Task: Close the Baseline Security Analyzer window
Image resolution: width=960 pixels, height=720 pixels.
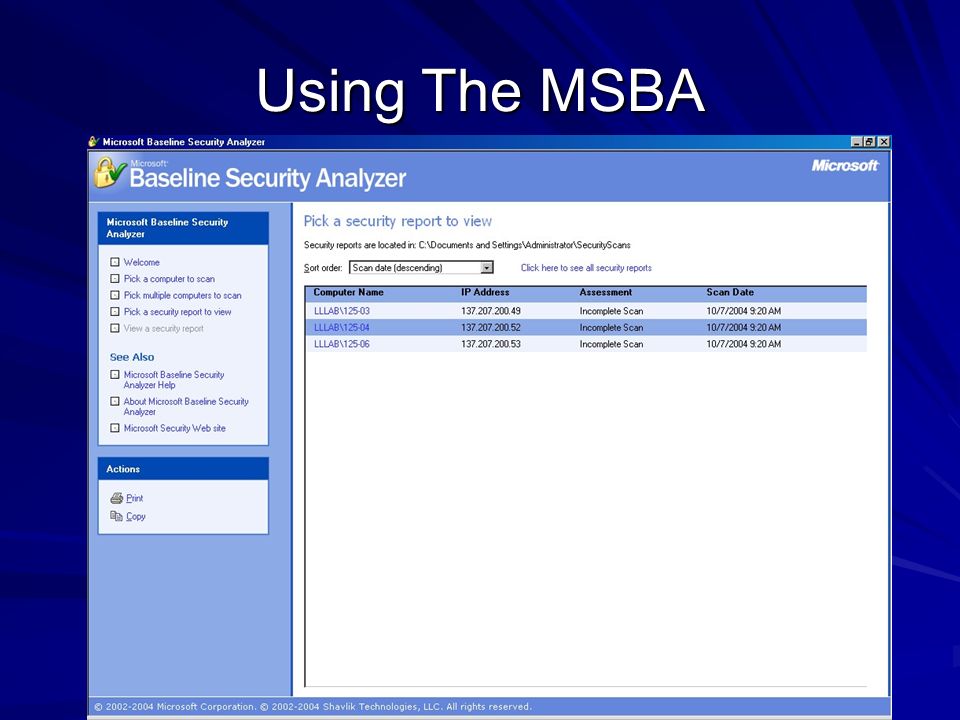Action: pos(883,142)
